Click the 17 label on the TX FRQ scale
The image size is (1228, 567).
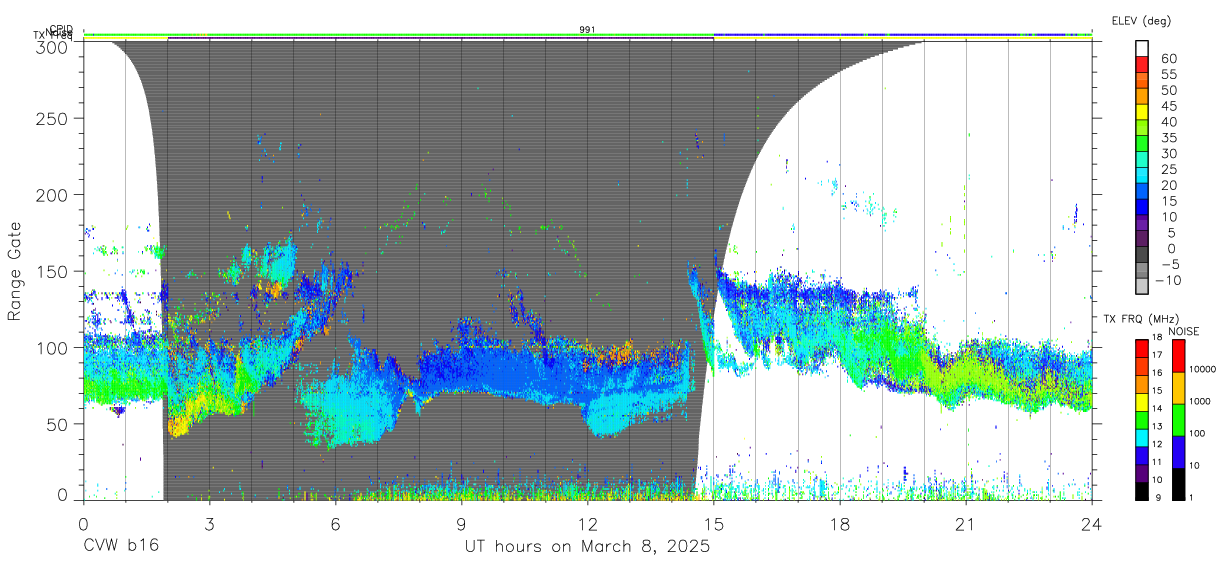pos(1157,355)
